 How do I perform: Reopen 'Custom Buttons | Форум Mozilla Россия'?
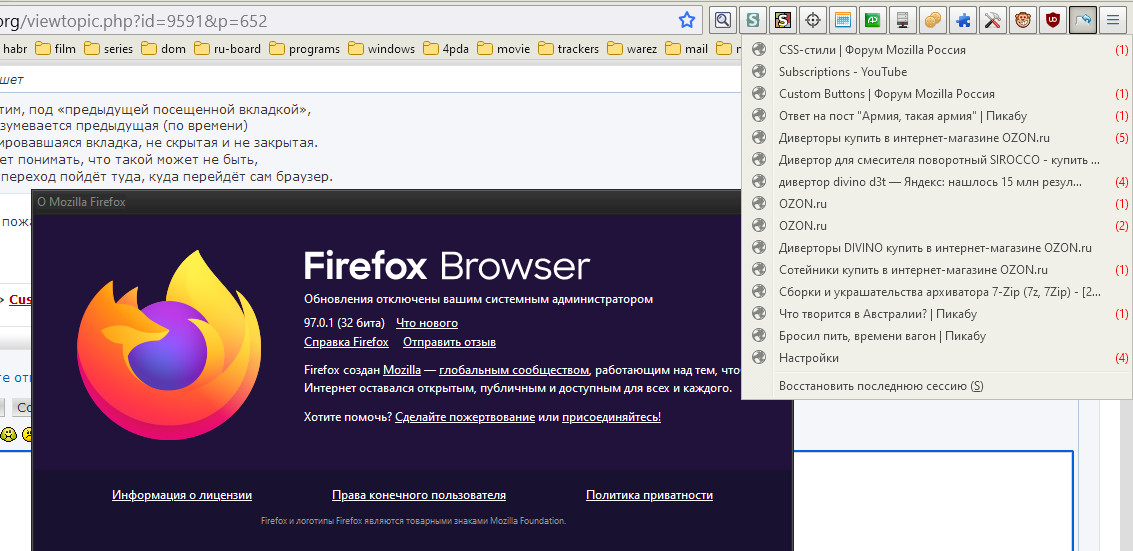(937, 94)
